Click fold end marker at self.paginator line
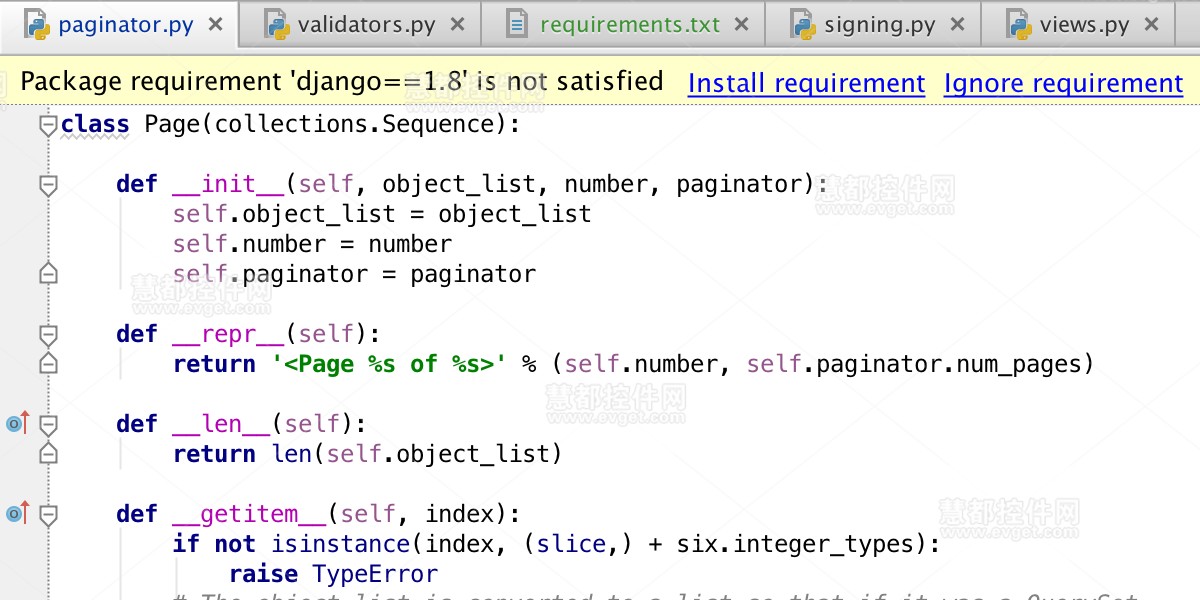This screenshot has width=1200, height=600. [x=47, y=274]
